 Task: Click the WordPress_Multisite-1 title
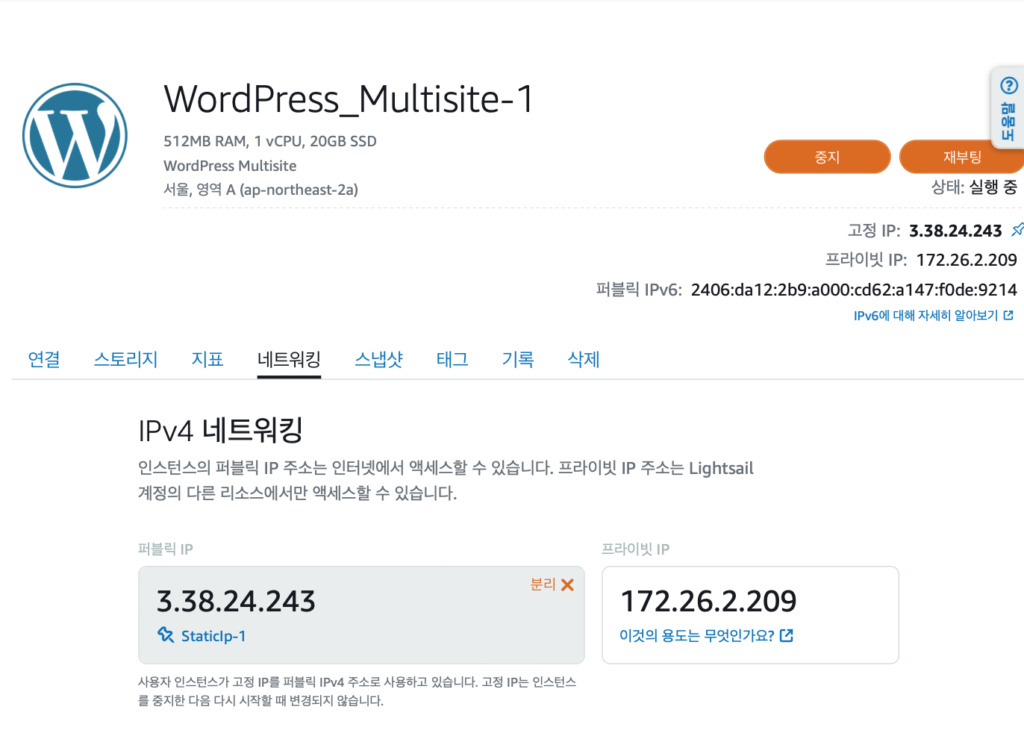(348, 99)
